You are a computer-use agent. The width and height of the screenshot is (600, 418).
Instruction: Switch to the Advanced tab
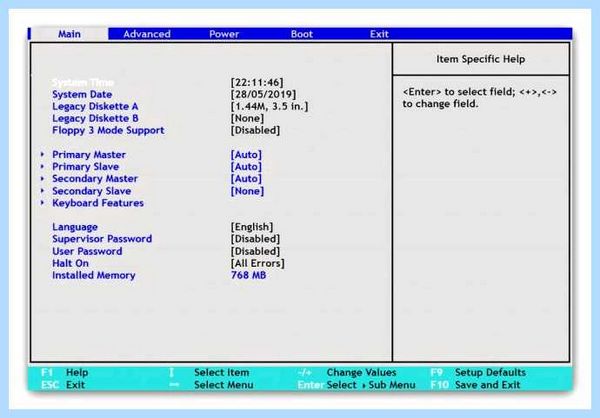tap(147, 34)
